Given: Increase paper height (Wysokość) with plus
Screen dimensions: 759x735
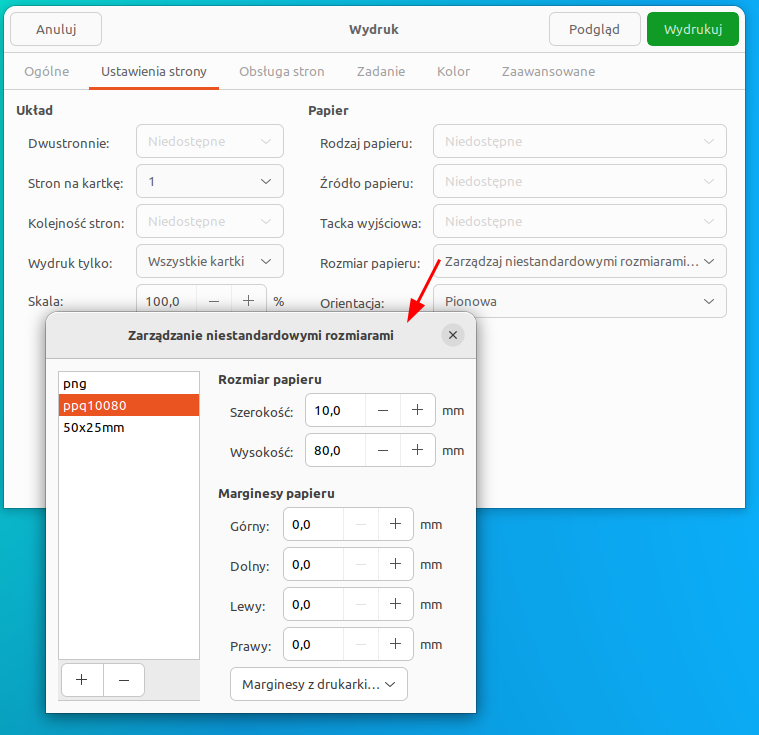Looking at the screenshot, I should (417, 450).
